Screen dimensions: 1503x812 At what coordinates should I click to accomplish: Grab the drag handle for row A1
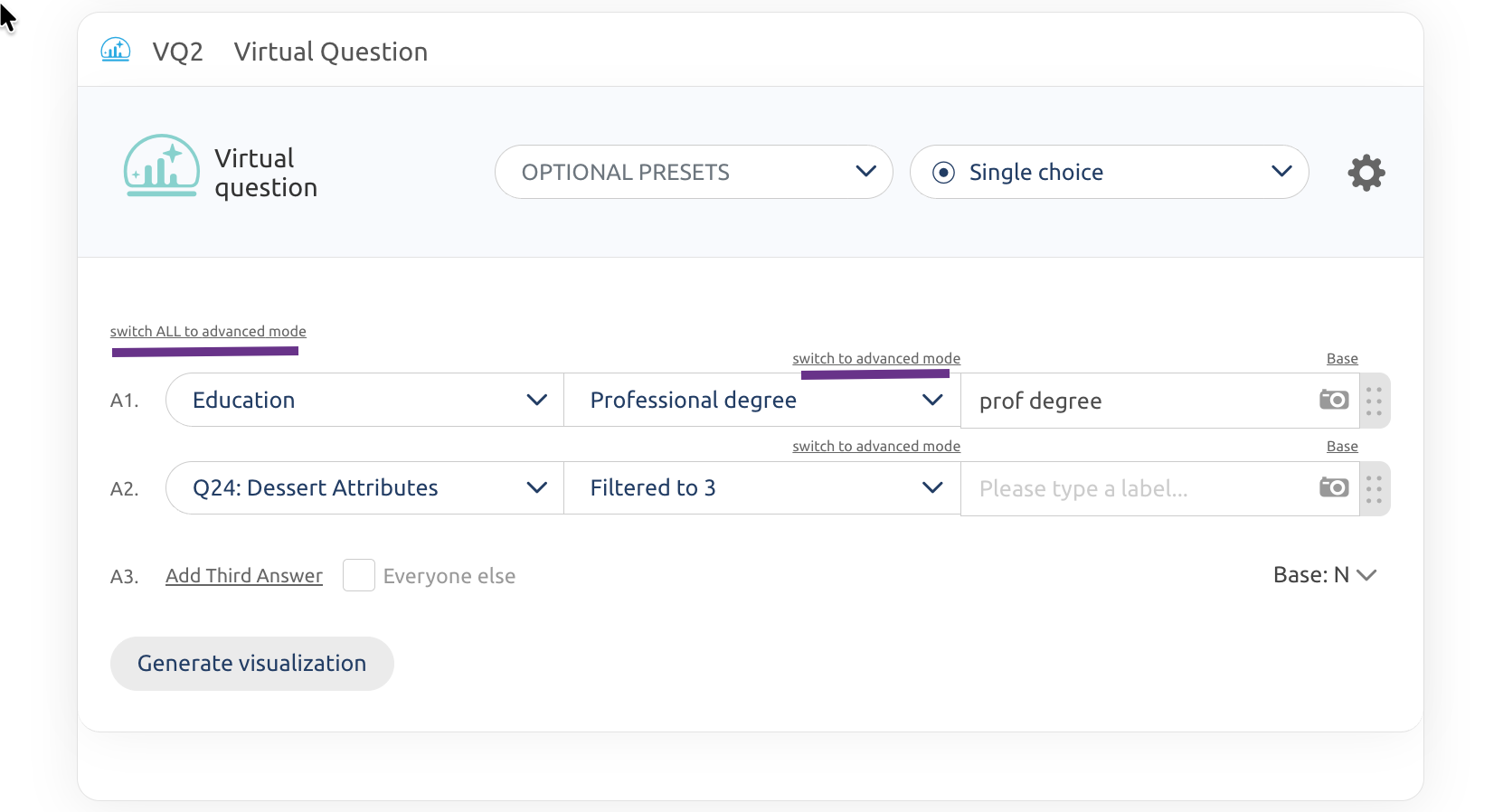point(1374,401)
